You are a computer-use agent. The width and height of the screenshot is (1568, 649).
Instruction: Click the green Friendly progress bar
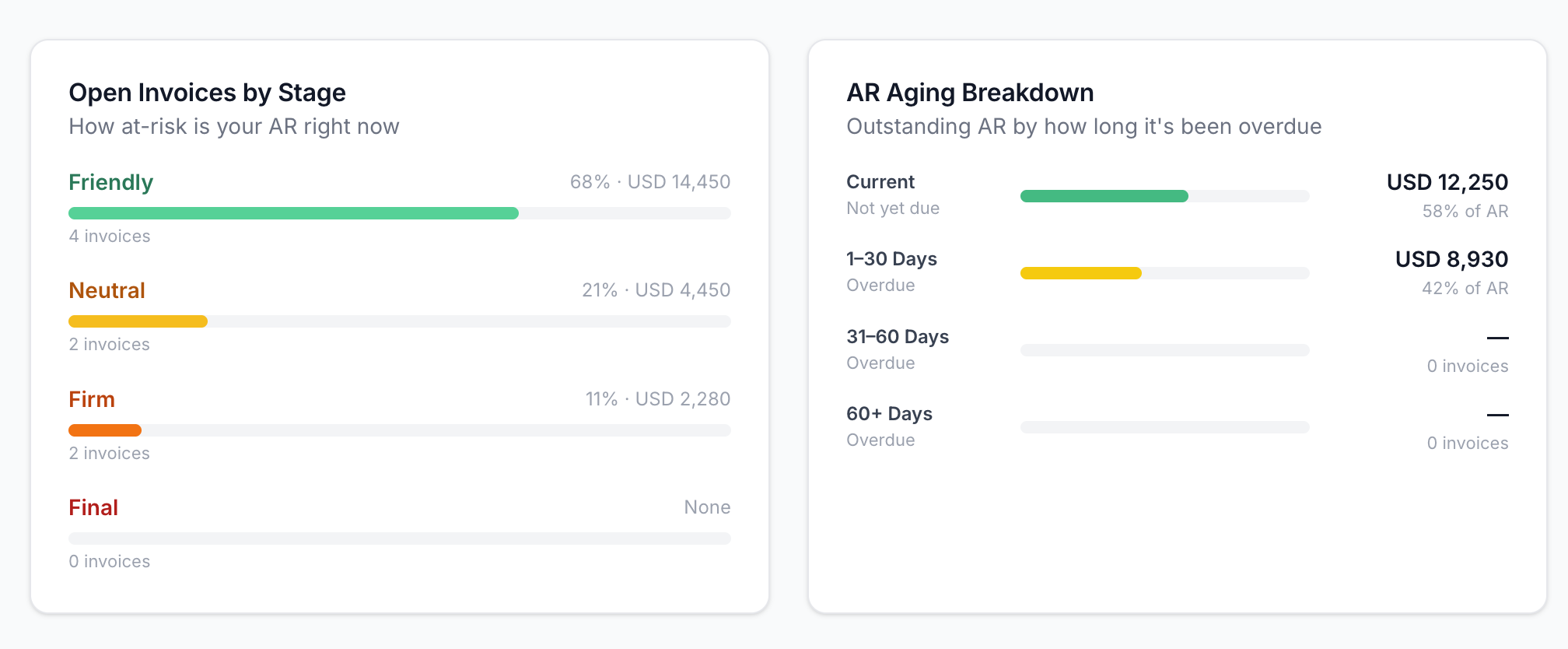tap(293, 213)
